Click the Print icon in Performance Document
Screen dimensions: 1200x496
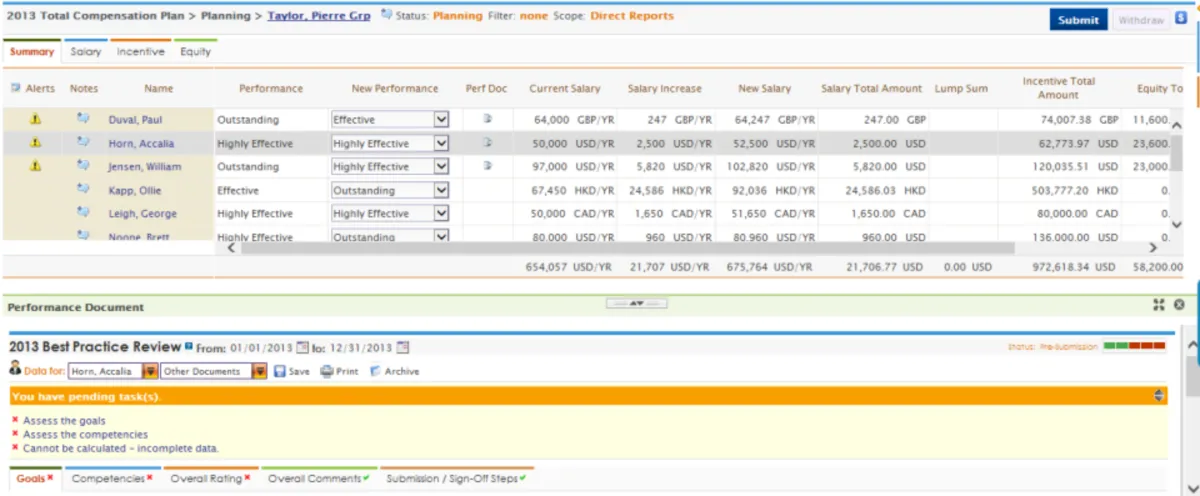coord(326,371)
